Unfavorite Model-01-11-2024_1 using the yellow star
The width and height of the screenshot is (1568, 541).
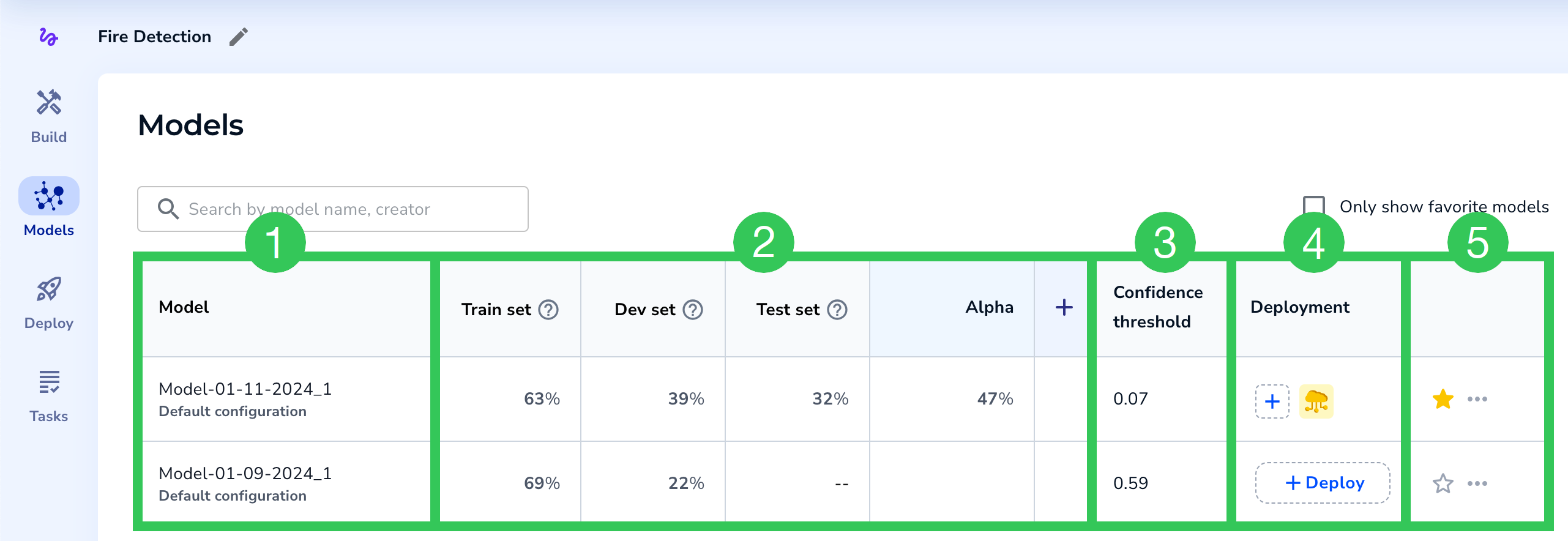[1443, 399]
